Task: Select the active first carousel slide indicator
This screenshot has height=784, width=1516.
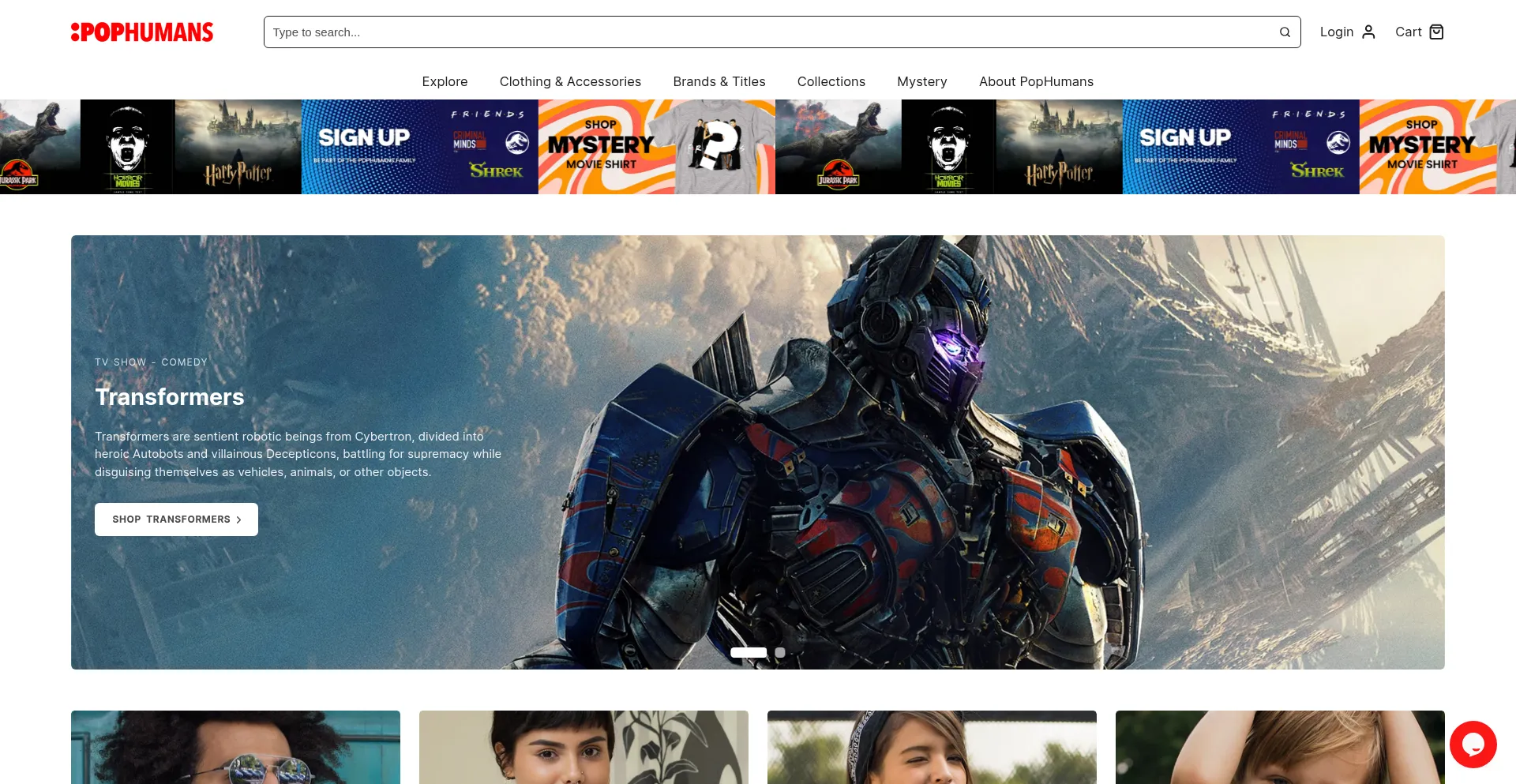Action: pos(749,652)
